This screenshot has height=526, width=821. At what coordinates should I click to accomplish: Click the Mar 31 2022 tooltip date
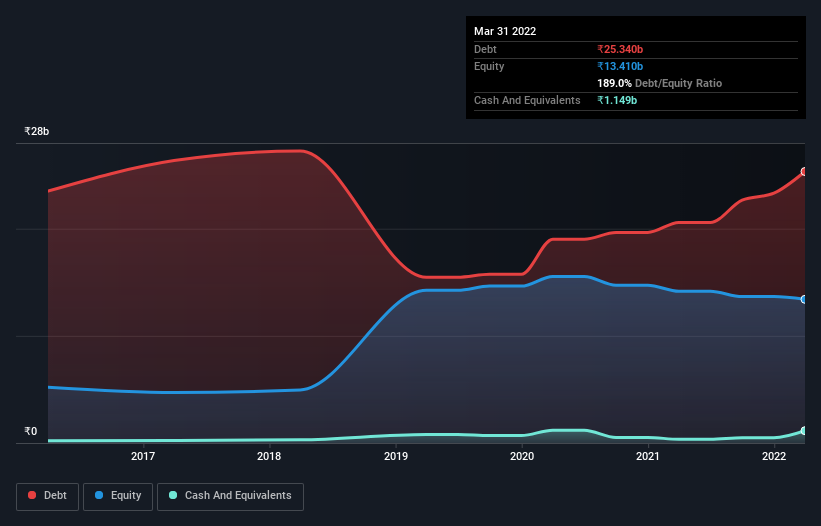pos(505,31)
